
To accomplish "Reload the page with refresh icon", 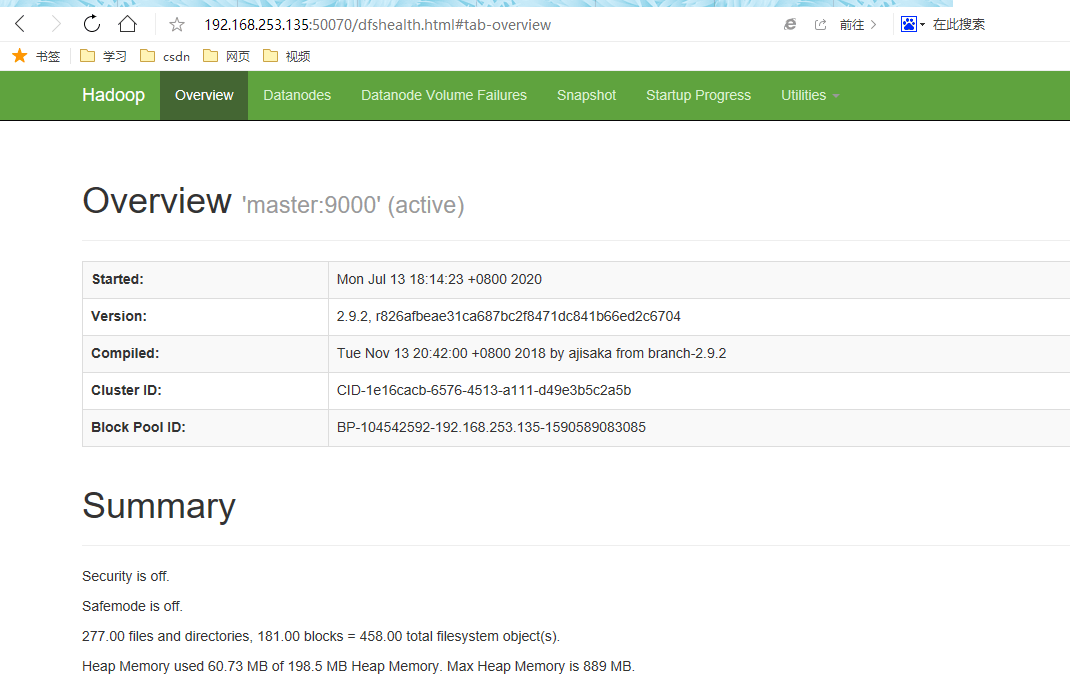I will [x=91, y=25].
